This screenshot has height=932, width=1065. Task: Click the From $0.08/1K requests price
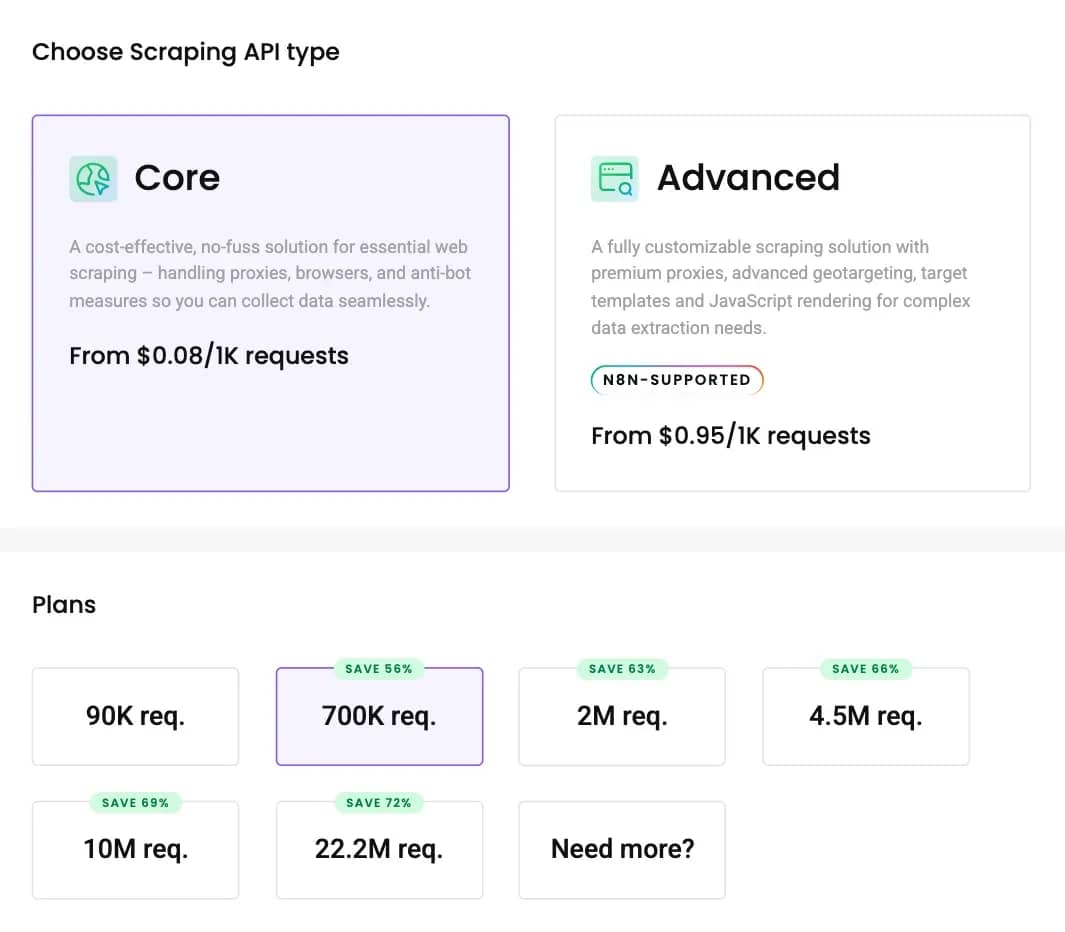[209, 356]
